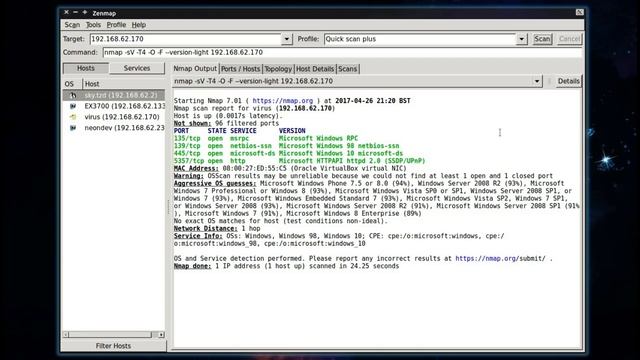Click the host list scroll left arrow

[x=66, y=335]
